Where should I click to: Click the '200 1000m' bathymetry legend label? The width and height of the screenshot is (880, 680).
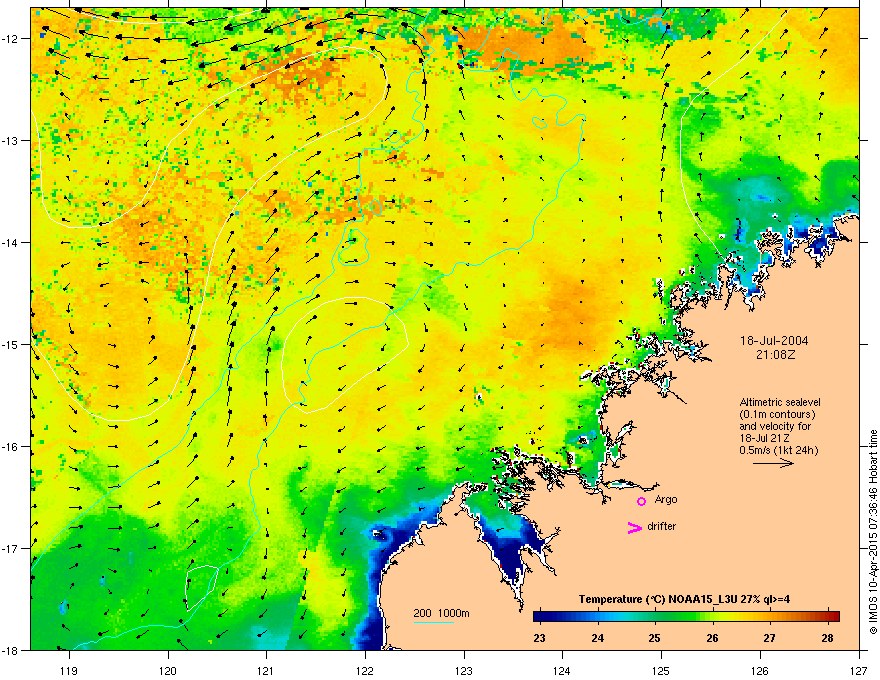441,613
